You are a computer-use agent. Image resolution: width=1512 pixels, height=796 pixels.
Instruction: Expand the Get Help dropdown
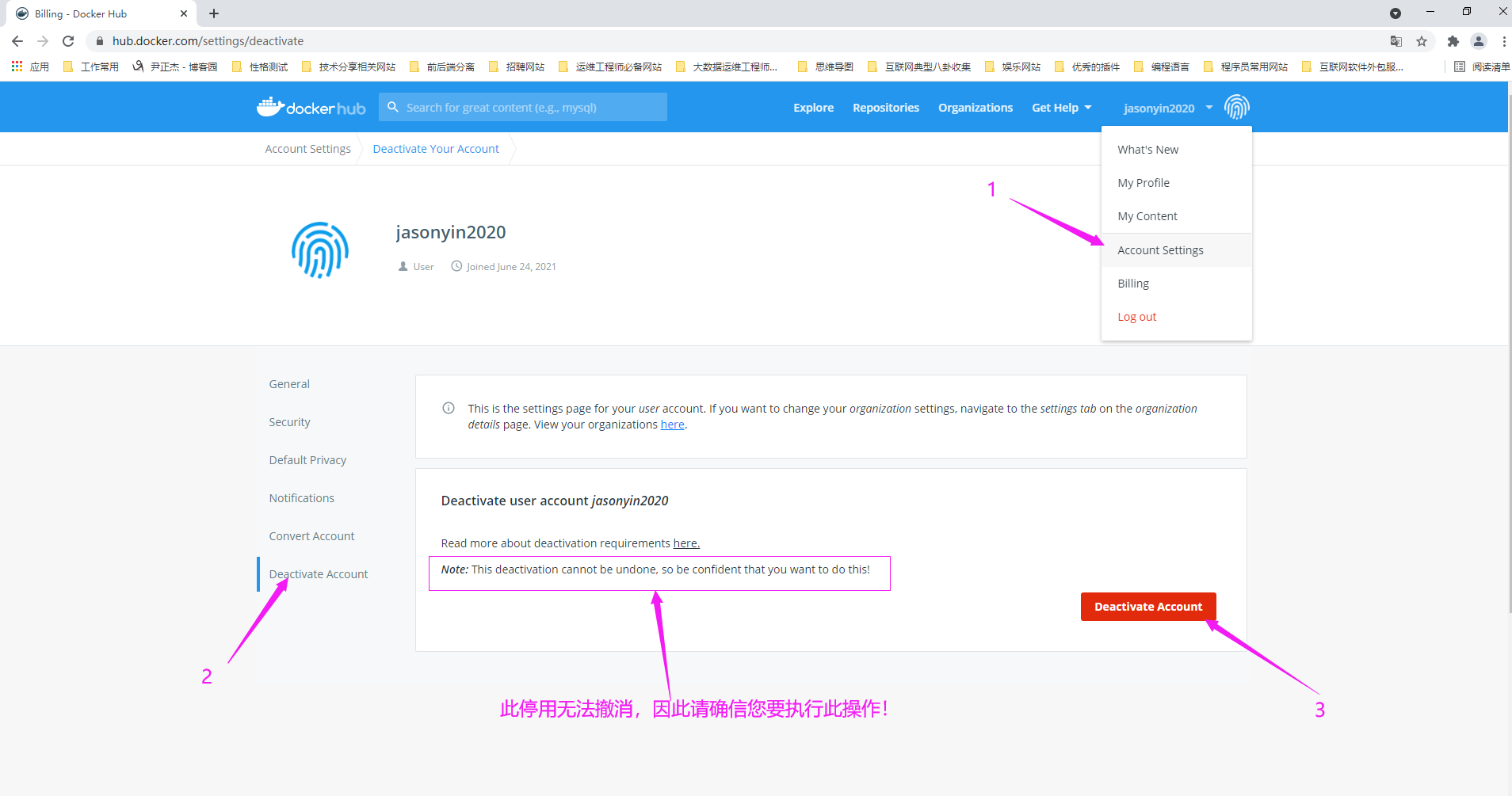tap(1061, 108)
